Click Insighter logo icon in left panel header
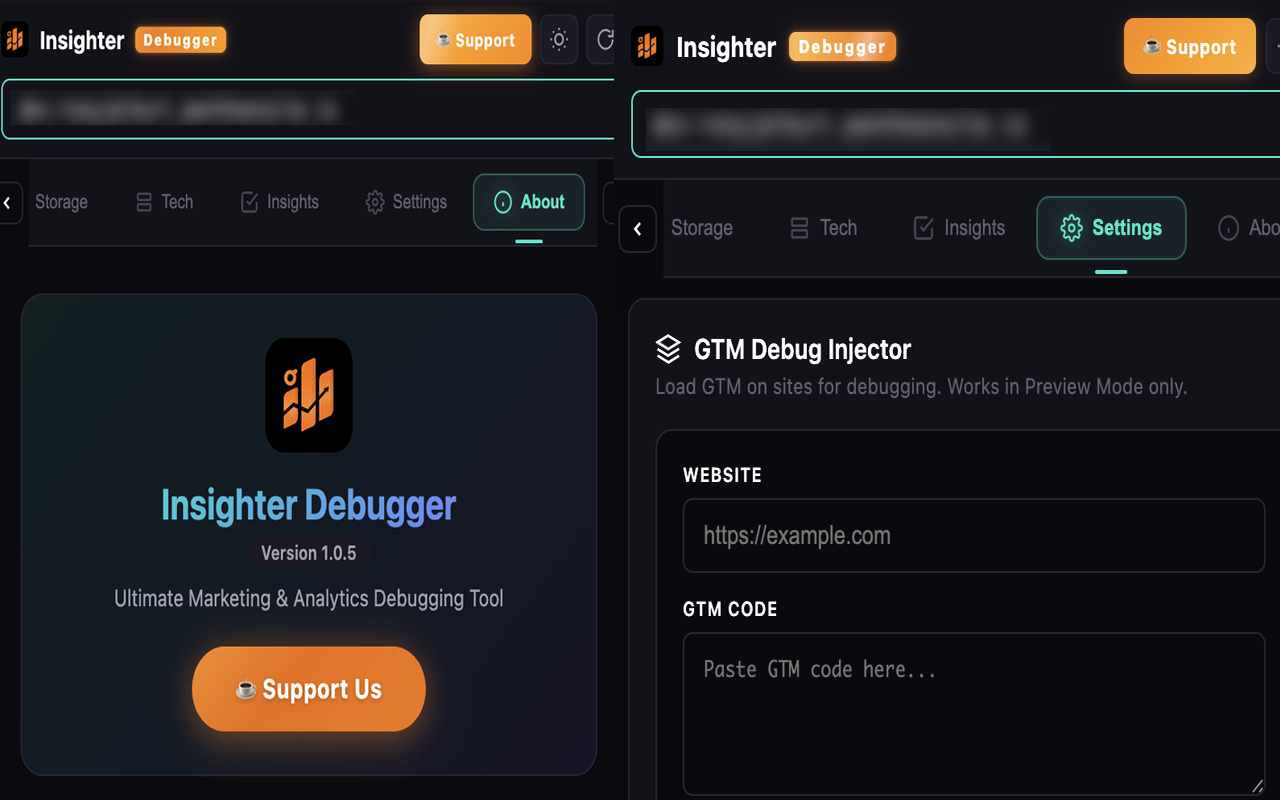The height and width of the screenshot is (800, 1280). point(15,40)
